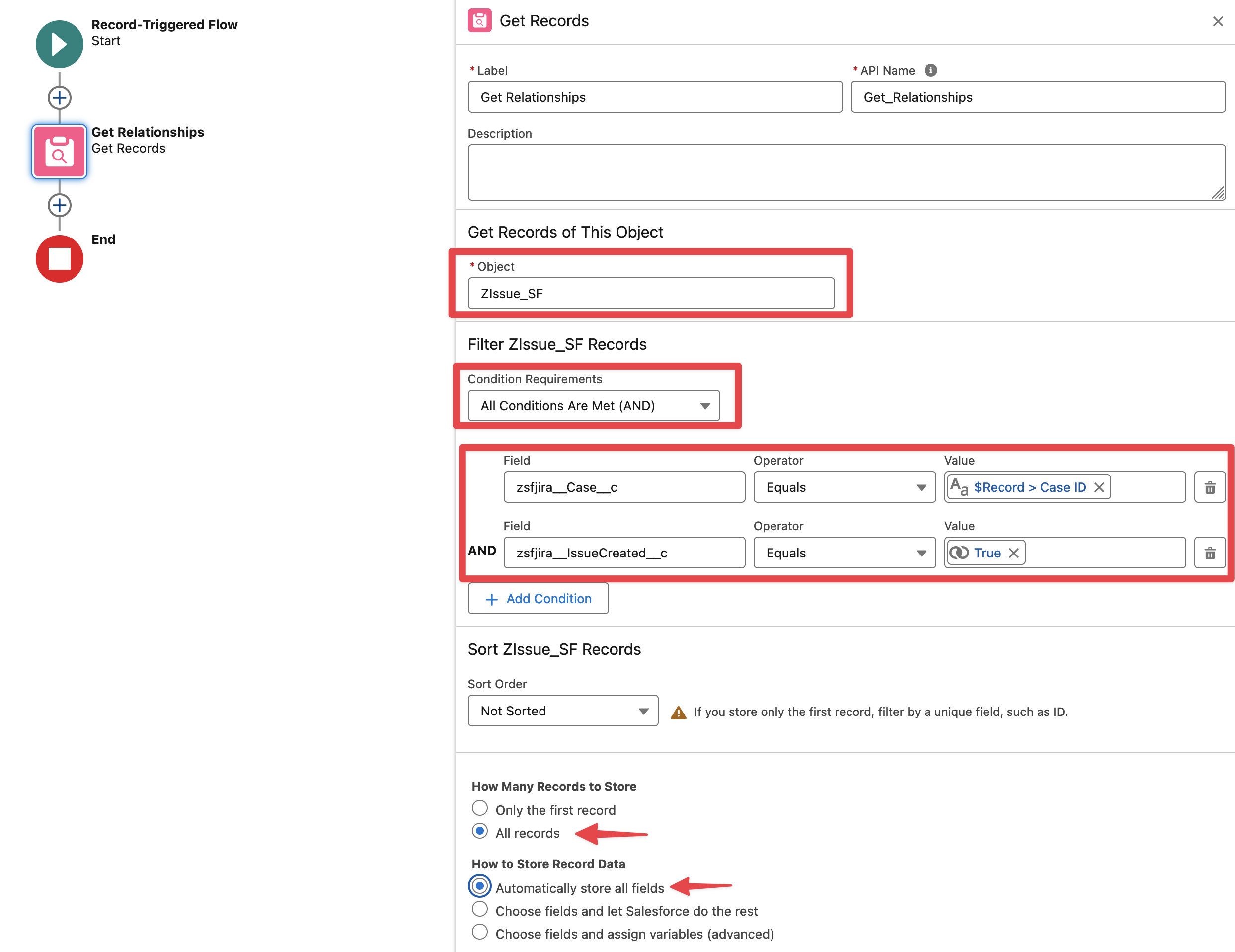Choose fields and let Salesforce do the rest
The width and height of the screenshot is (1235, 952).
pyautogui.click(x=479, y=909)
